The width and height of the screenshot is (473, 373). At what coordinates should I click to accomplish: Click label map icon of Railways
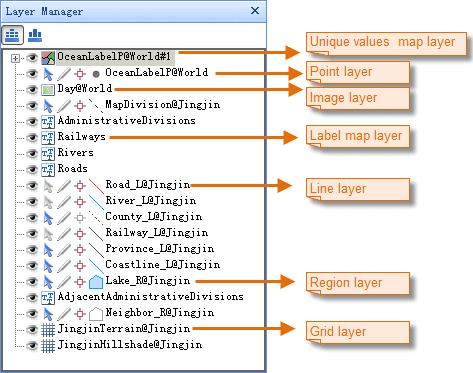[48, 138]
